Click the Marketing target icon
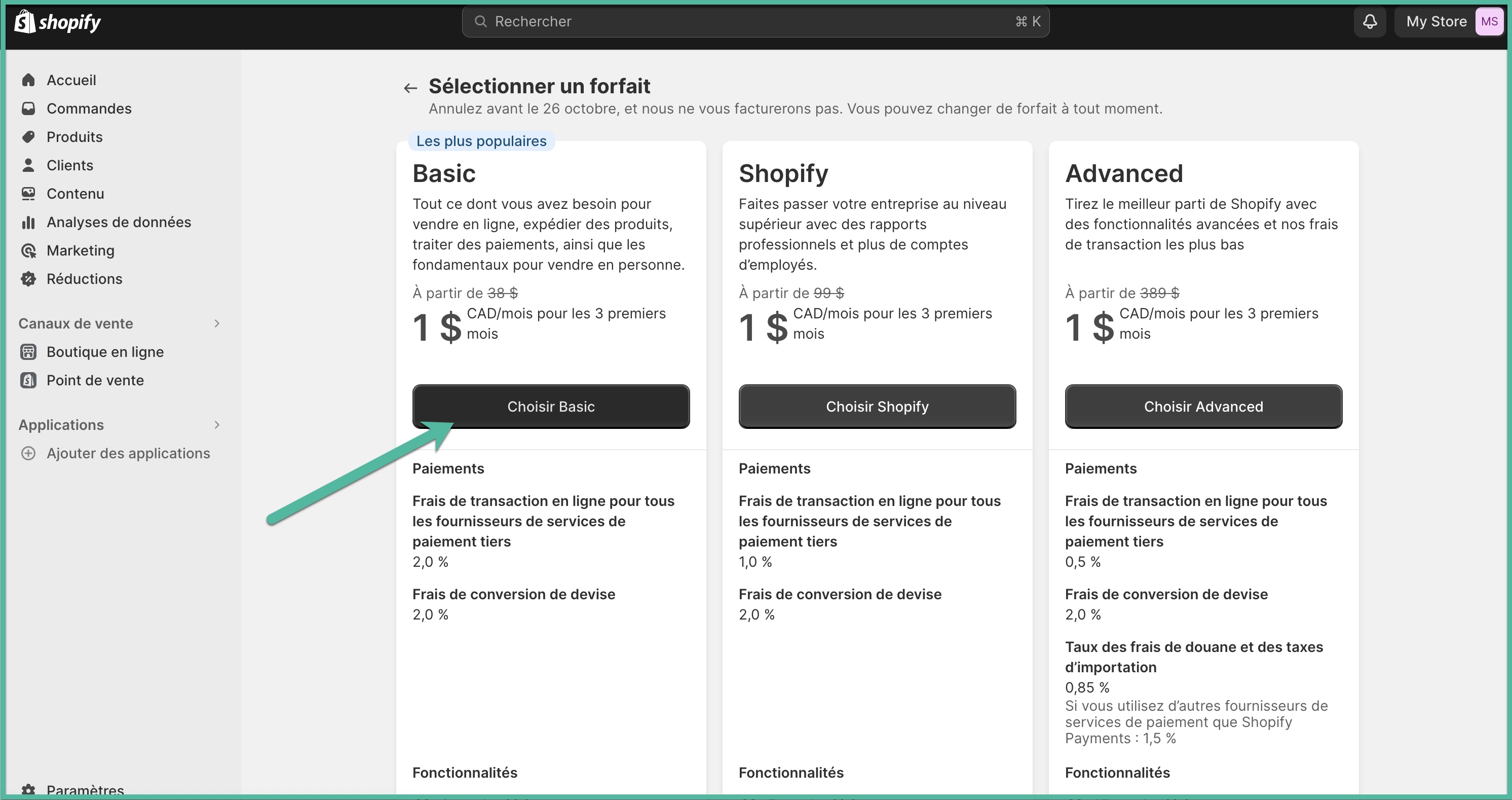This screenshot has width=1512, height=800. point(28,251)
